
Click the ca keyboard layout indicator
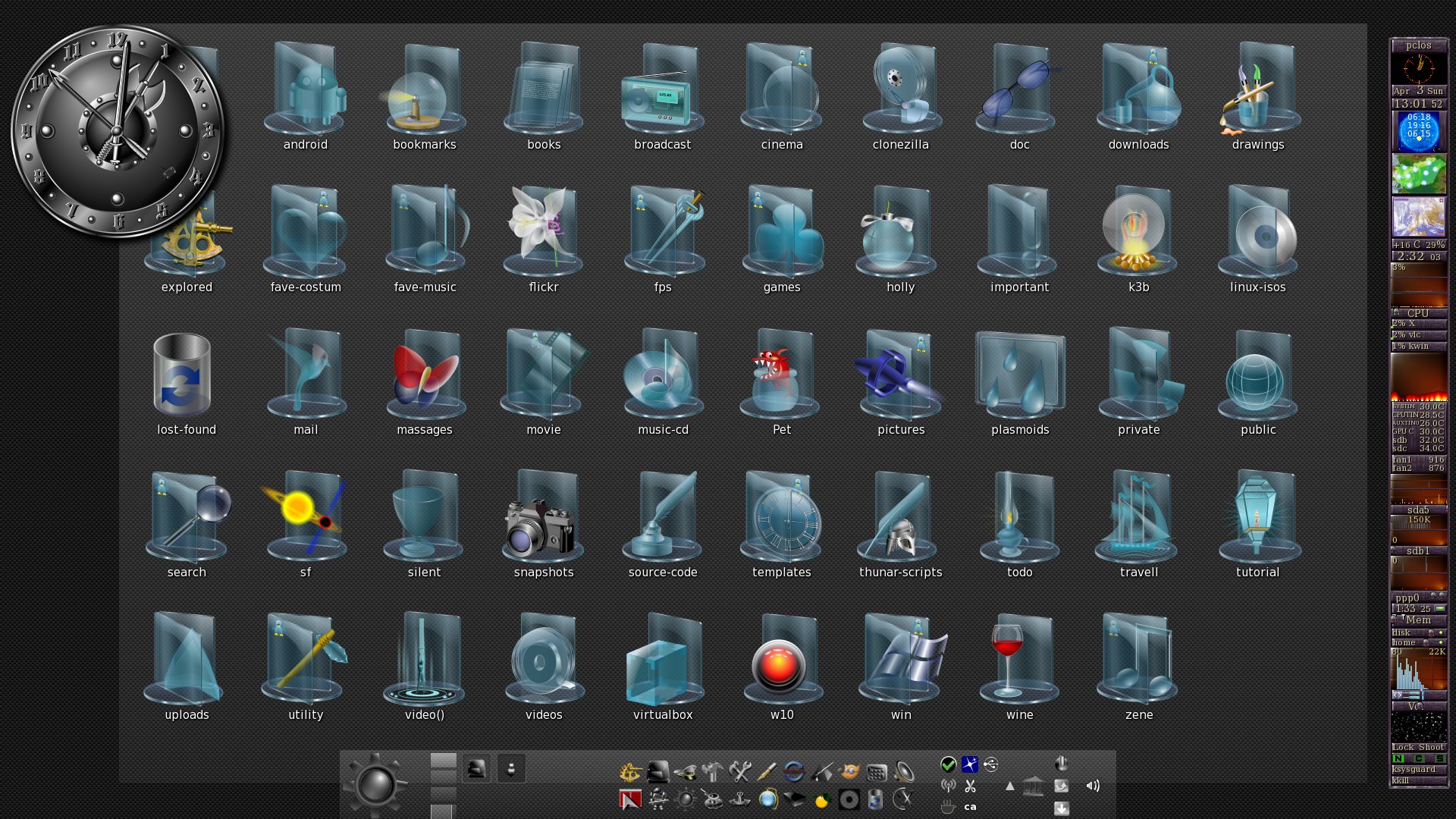(x=970, y=807)
